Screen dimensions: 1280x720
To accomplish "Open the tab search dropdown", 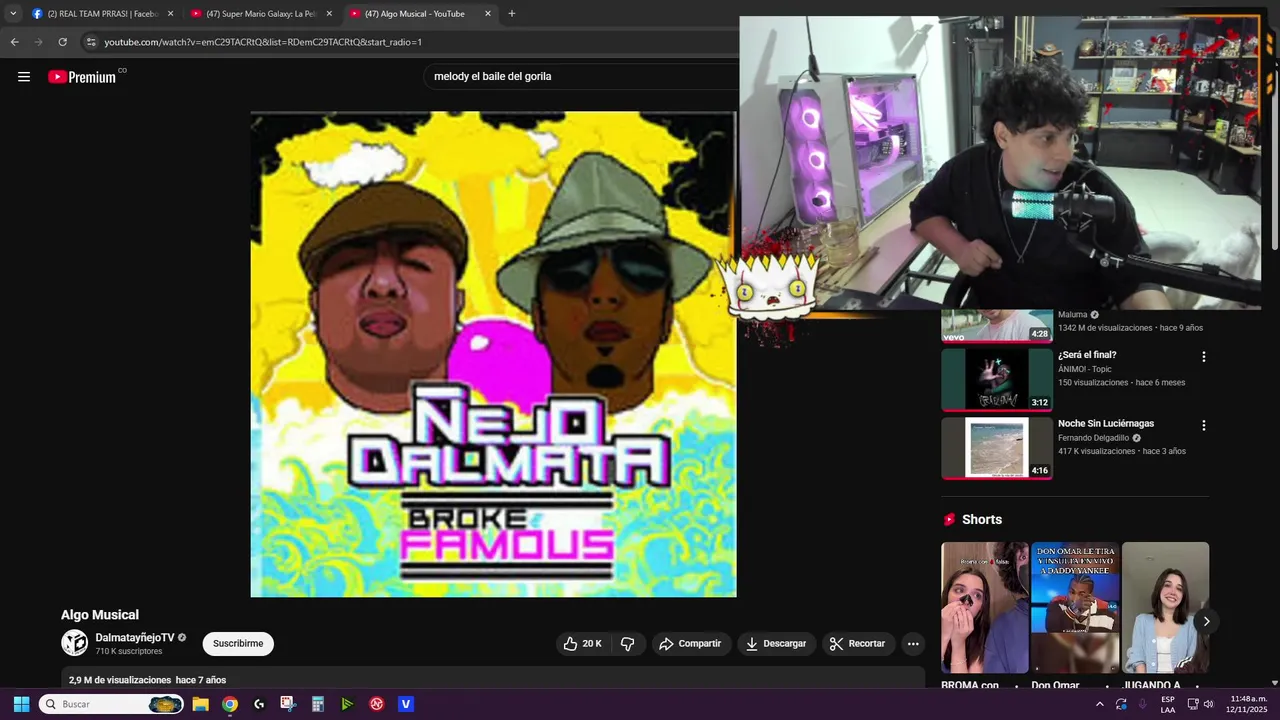I will pyautogui.click(x=13, y=14).
